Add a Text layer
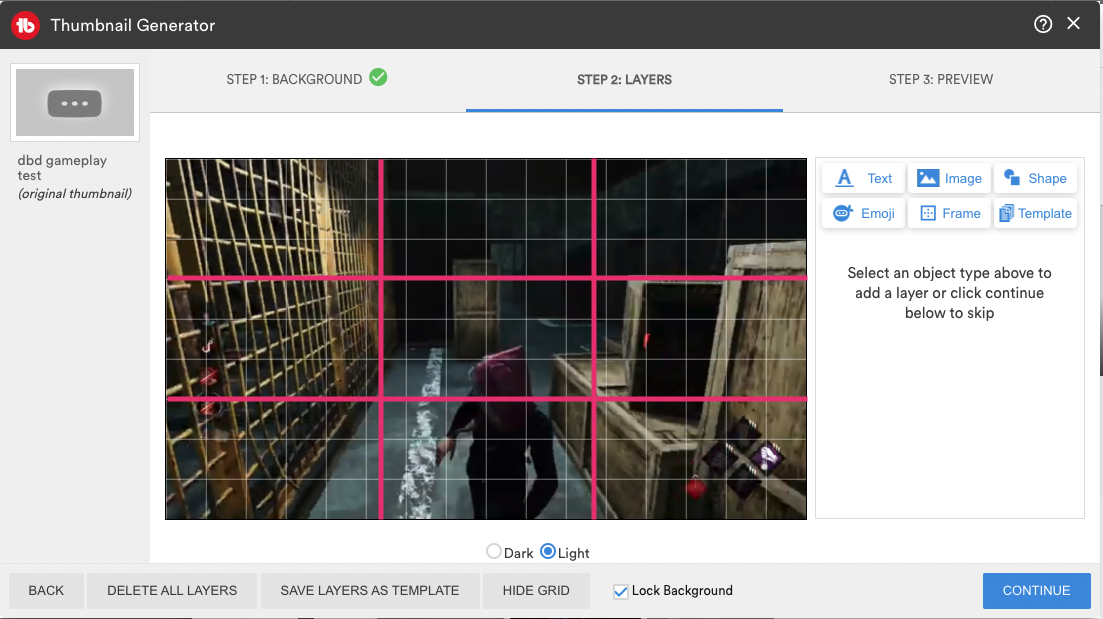 pyautogui.click(x=863, y=179)
